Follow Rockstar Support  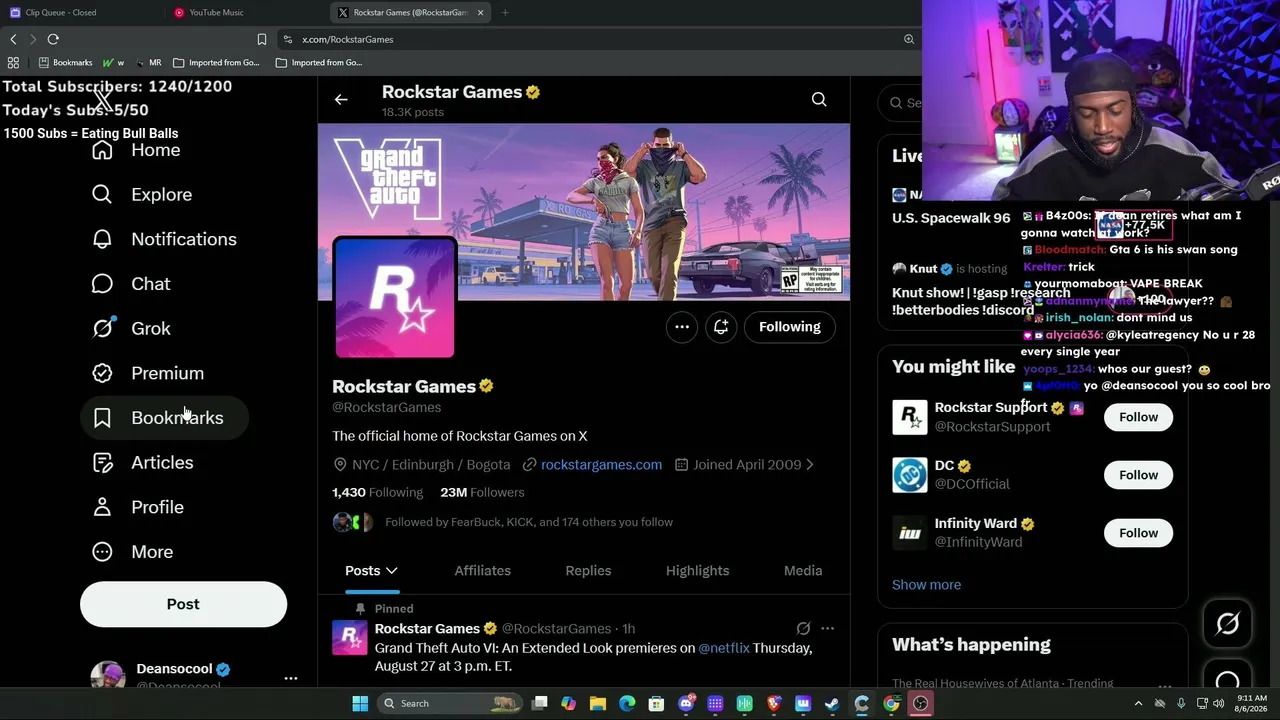[1138, 417]
